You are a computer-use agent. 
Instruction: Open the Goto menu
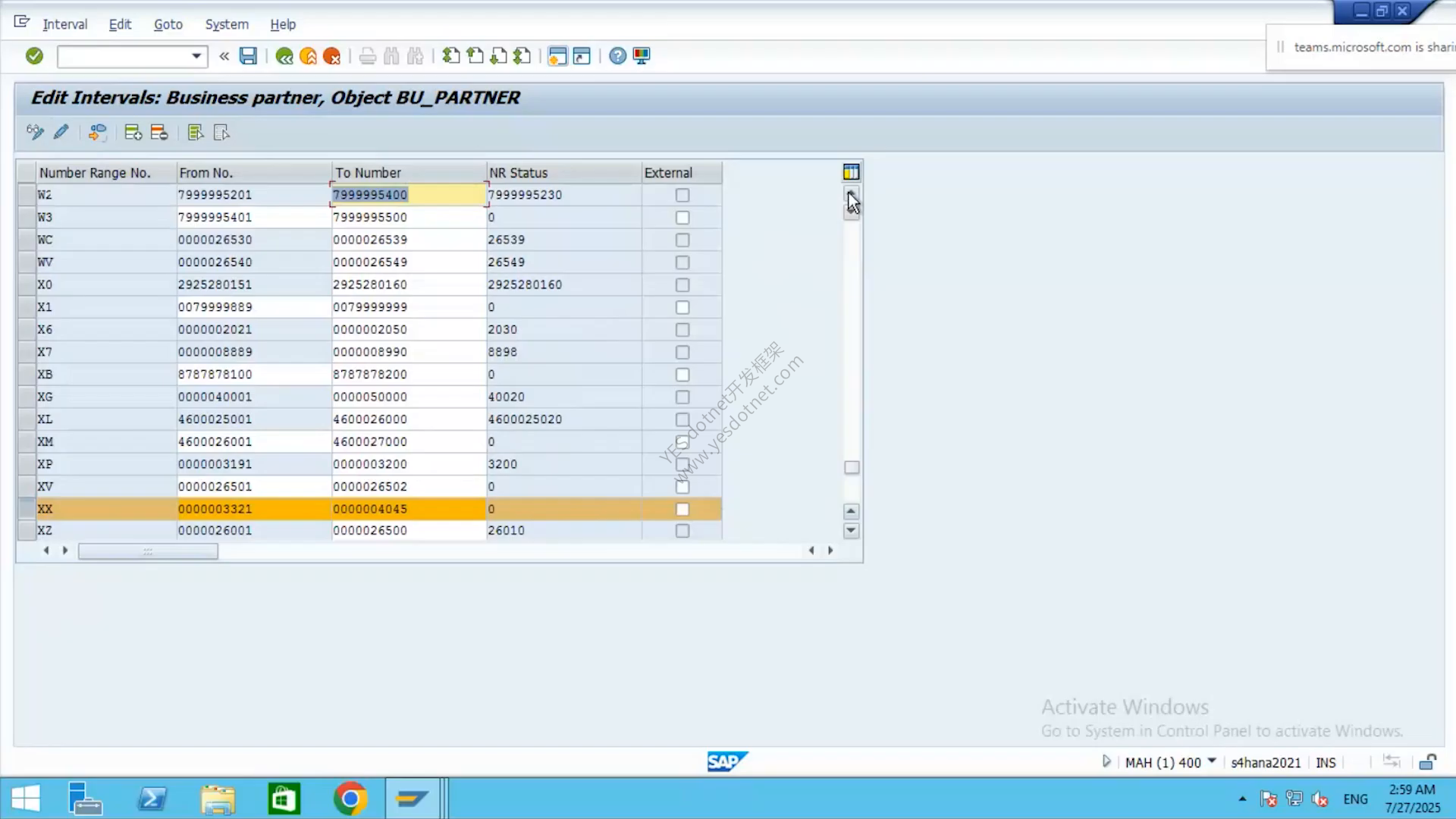[168, 24]
